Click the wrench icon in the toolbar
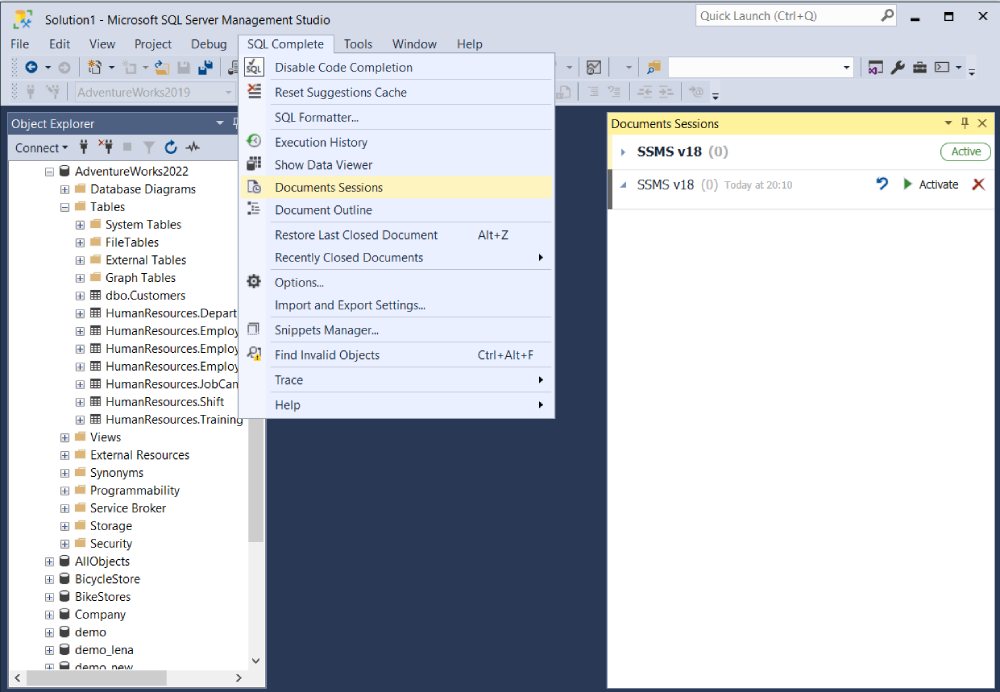The width and height of the screenshot is (1000, 692). [x=897, y=67]
